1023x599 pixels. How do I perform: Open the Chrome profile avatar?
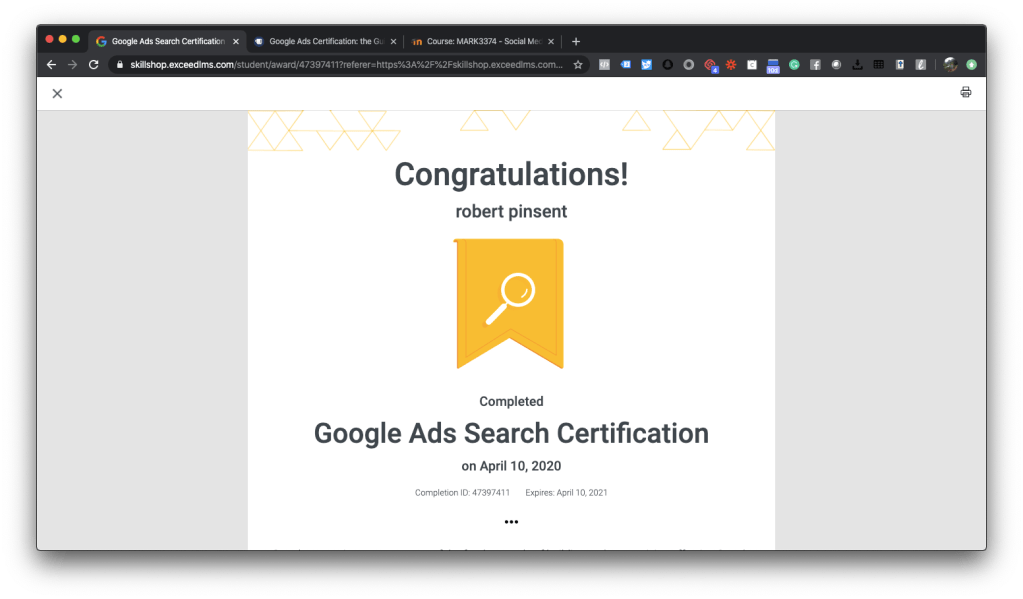click(x=950, y=64)
